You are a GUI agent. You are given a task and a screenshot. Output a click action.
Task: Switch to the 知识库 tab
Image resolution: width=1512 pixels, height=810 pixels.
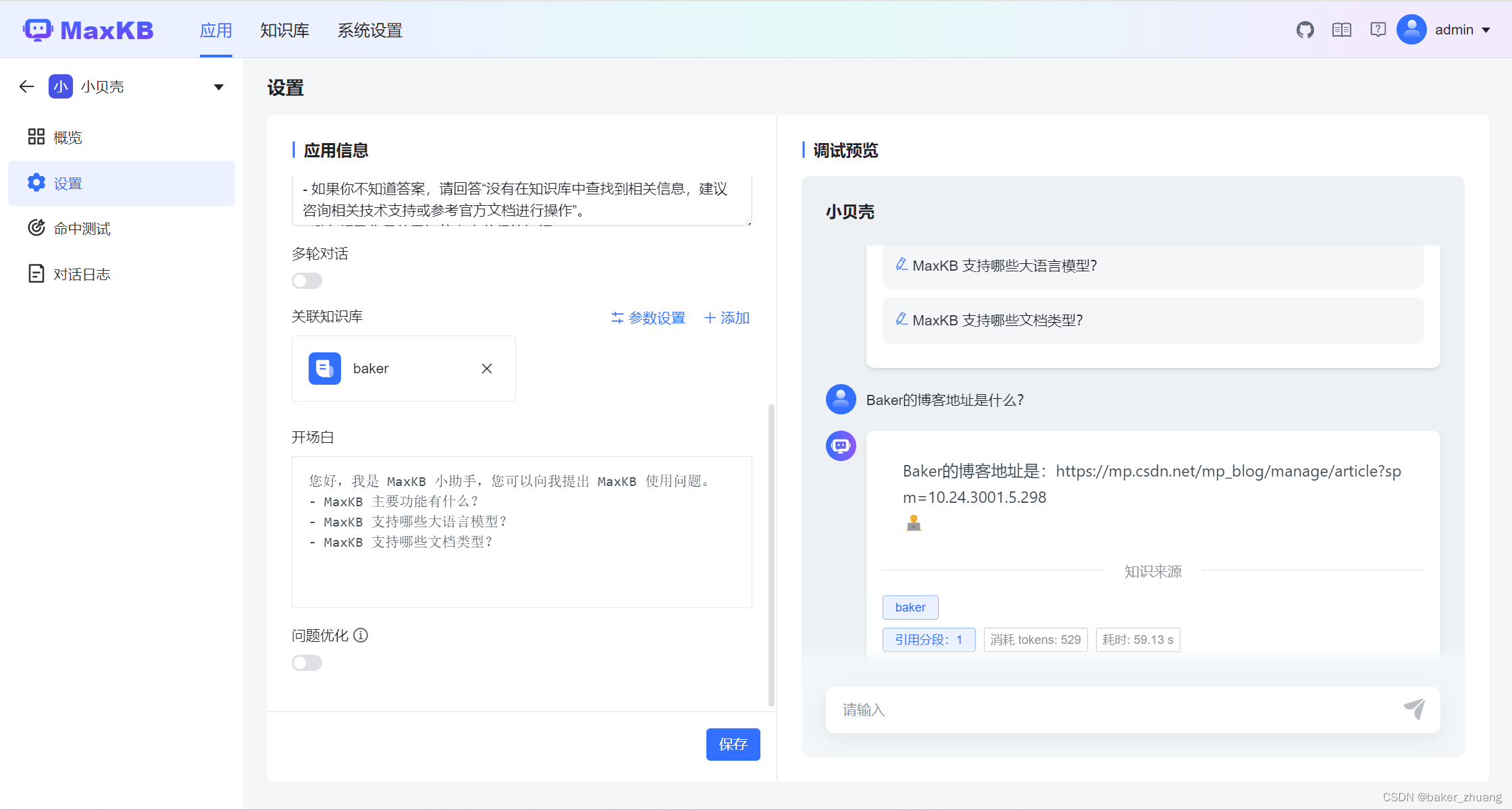284,30
